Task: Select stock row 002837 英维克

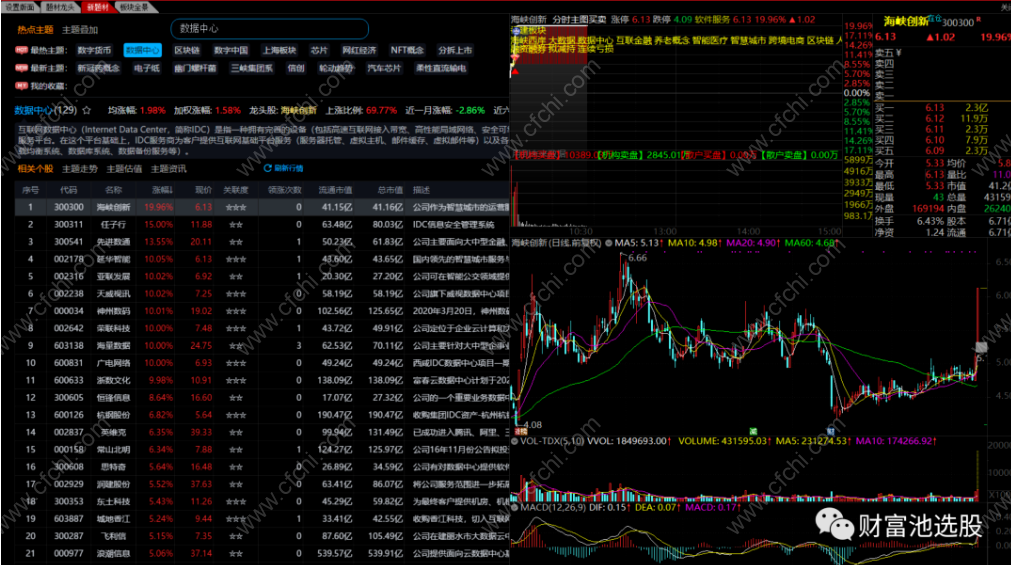Action: point(262,432)
